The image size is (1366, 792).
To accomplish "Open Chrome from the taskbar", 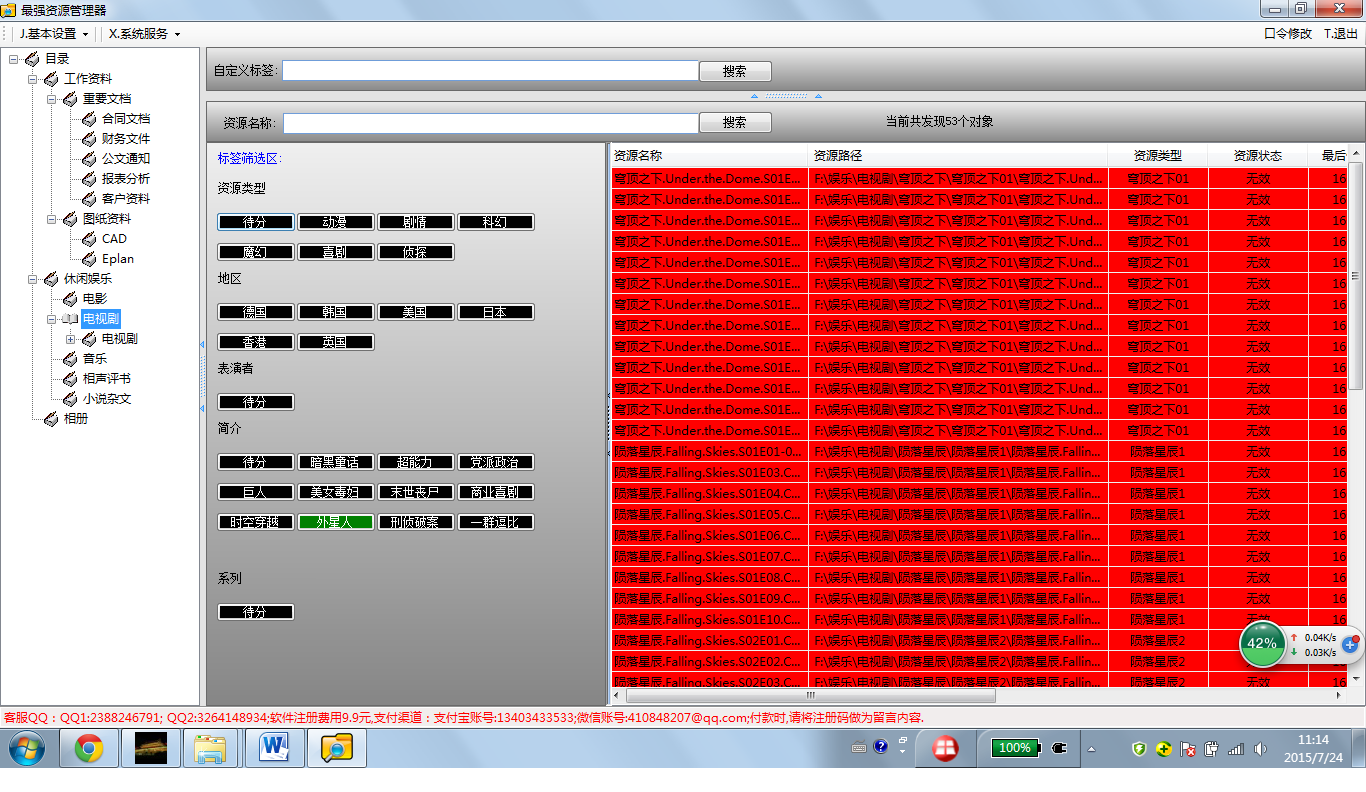I will pos(89,748).
